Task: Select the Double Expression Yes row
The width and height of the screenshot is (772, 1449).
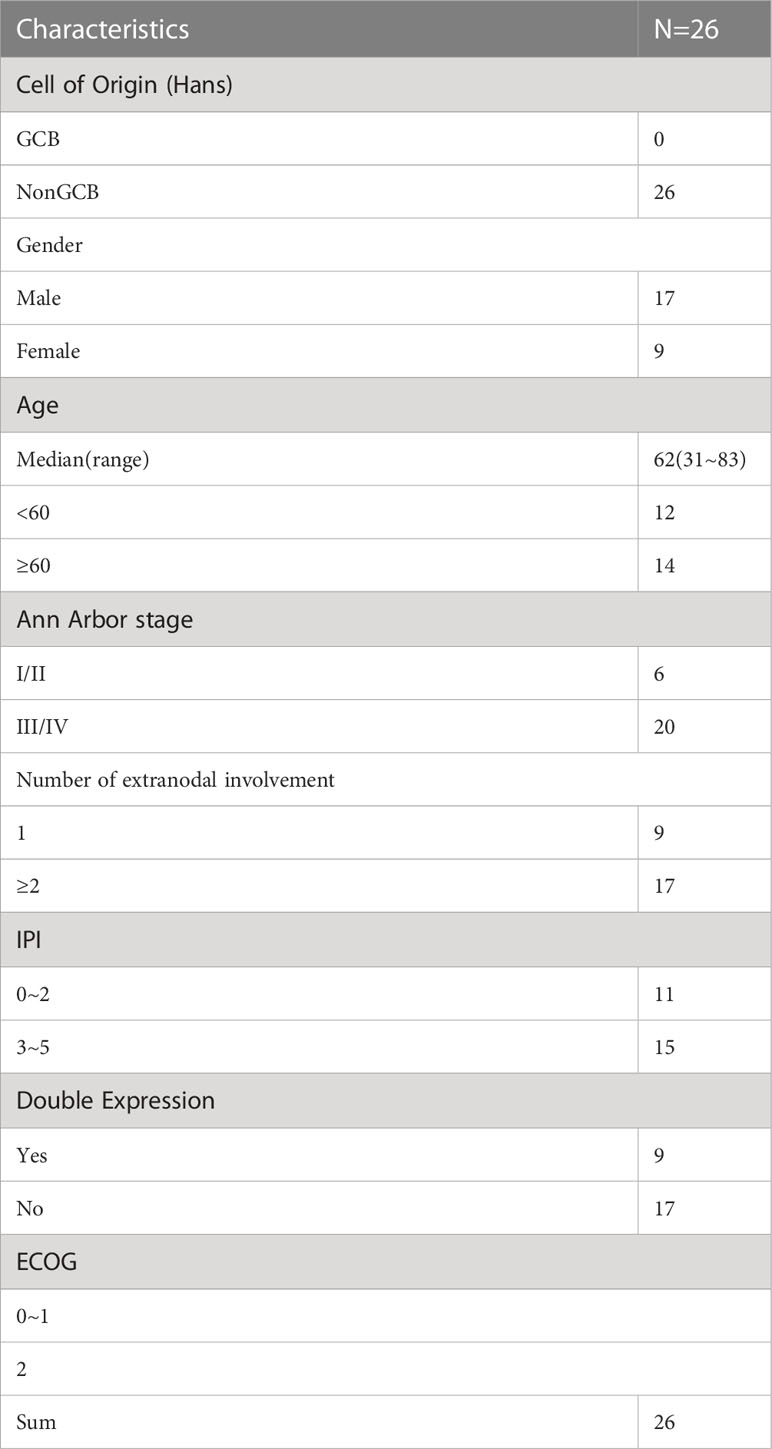Action: click(386, 1155)
